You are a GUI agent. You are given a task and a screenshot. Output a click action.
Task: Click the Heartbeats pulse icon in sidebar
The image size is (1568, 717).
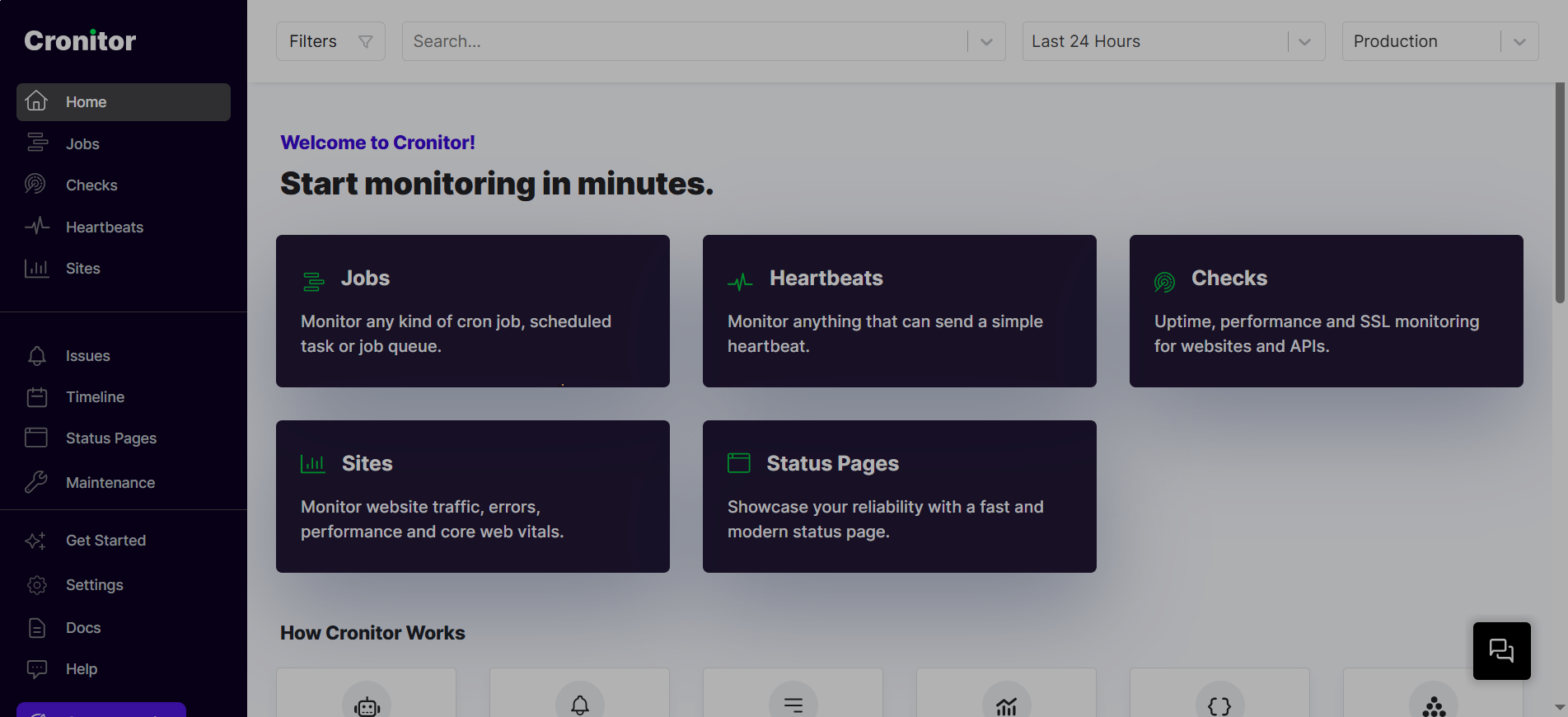pos(37,226)
